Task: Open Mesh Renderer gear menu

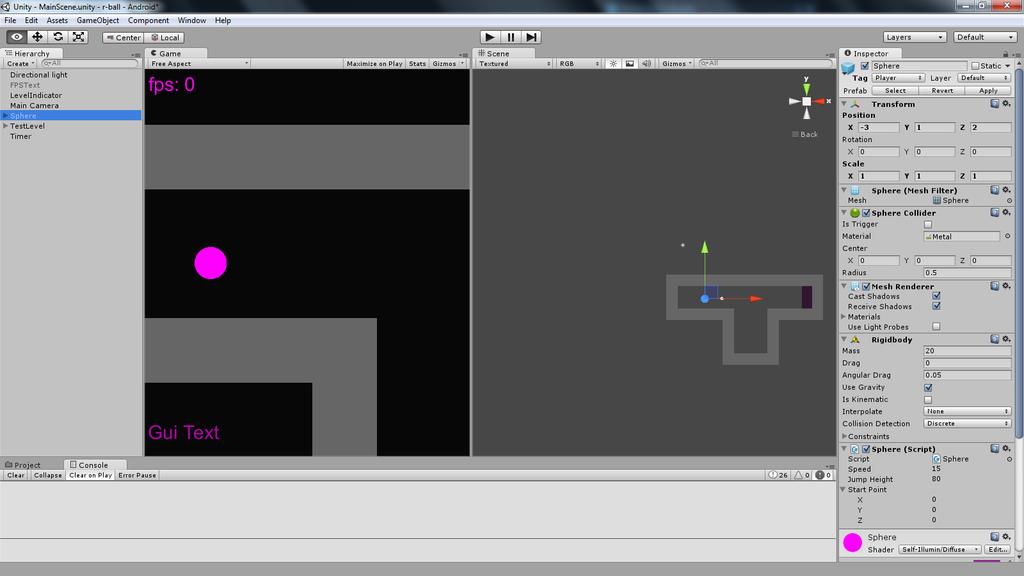Action: 1006,286
